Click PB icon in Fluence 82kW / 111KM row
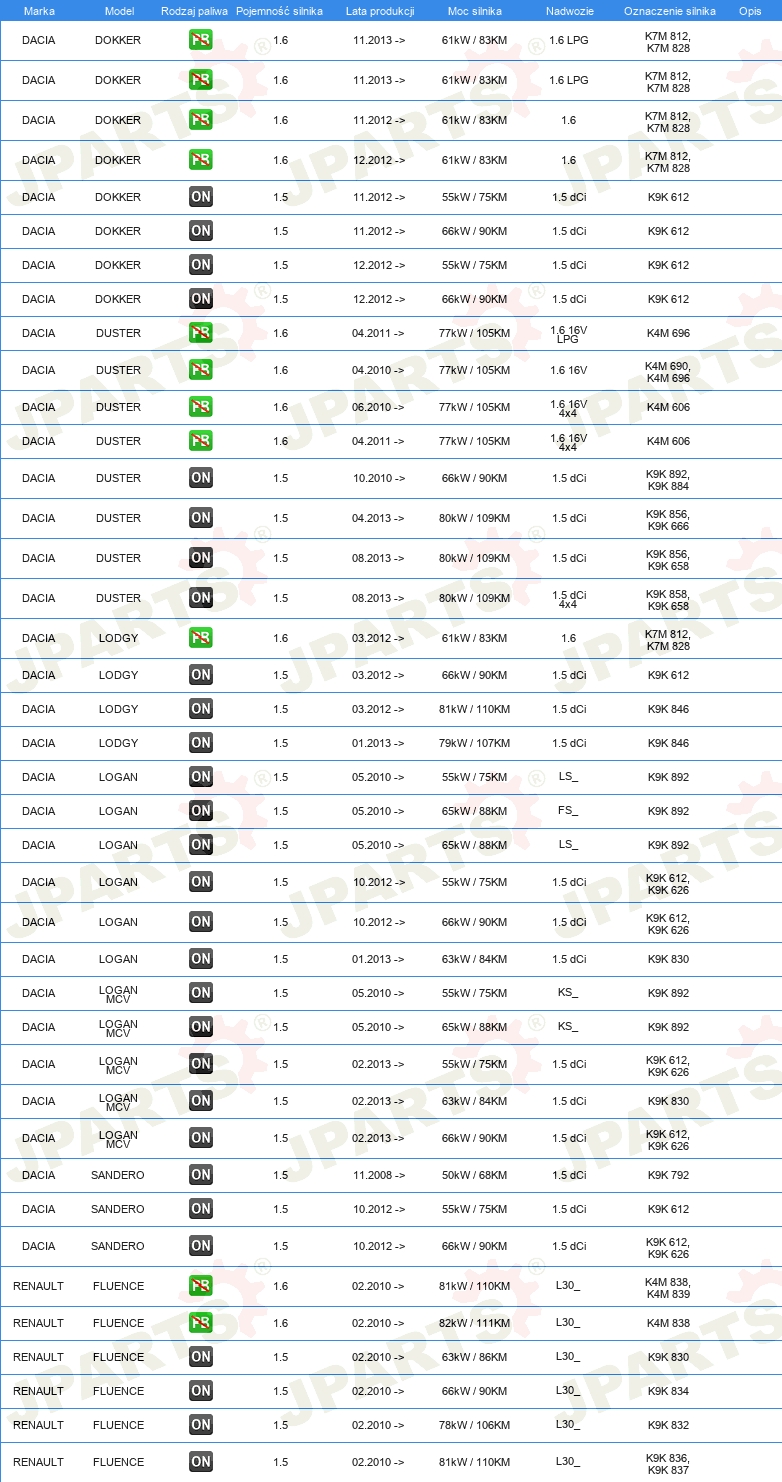The height and width of the screenshot is (1482, 782). click(200, 1323)
